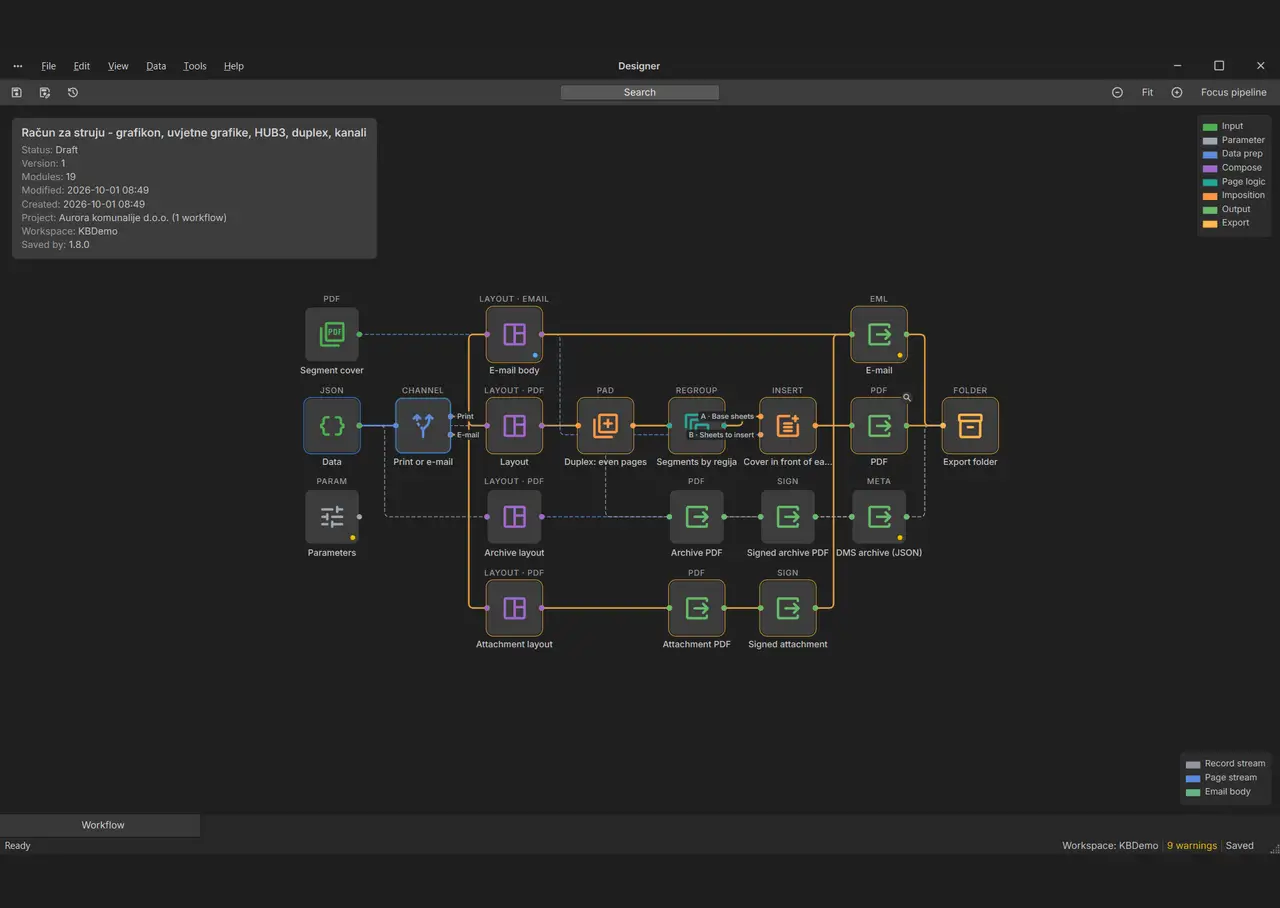Click the Focus pipeline button
The image size is (1280, 908).
(x=1234, y=92)
